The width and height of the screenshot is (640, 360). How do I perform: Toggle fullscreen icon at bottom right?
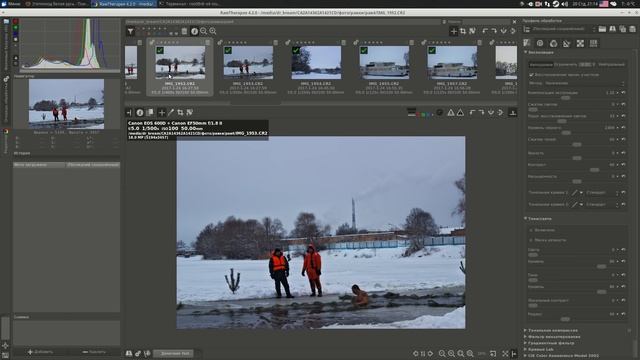(x=505, y=353)
